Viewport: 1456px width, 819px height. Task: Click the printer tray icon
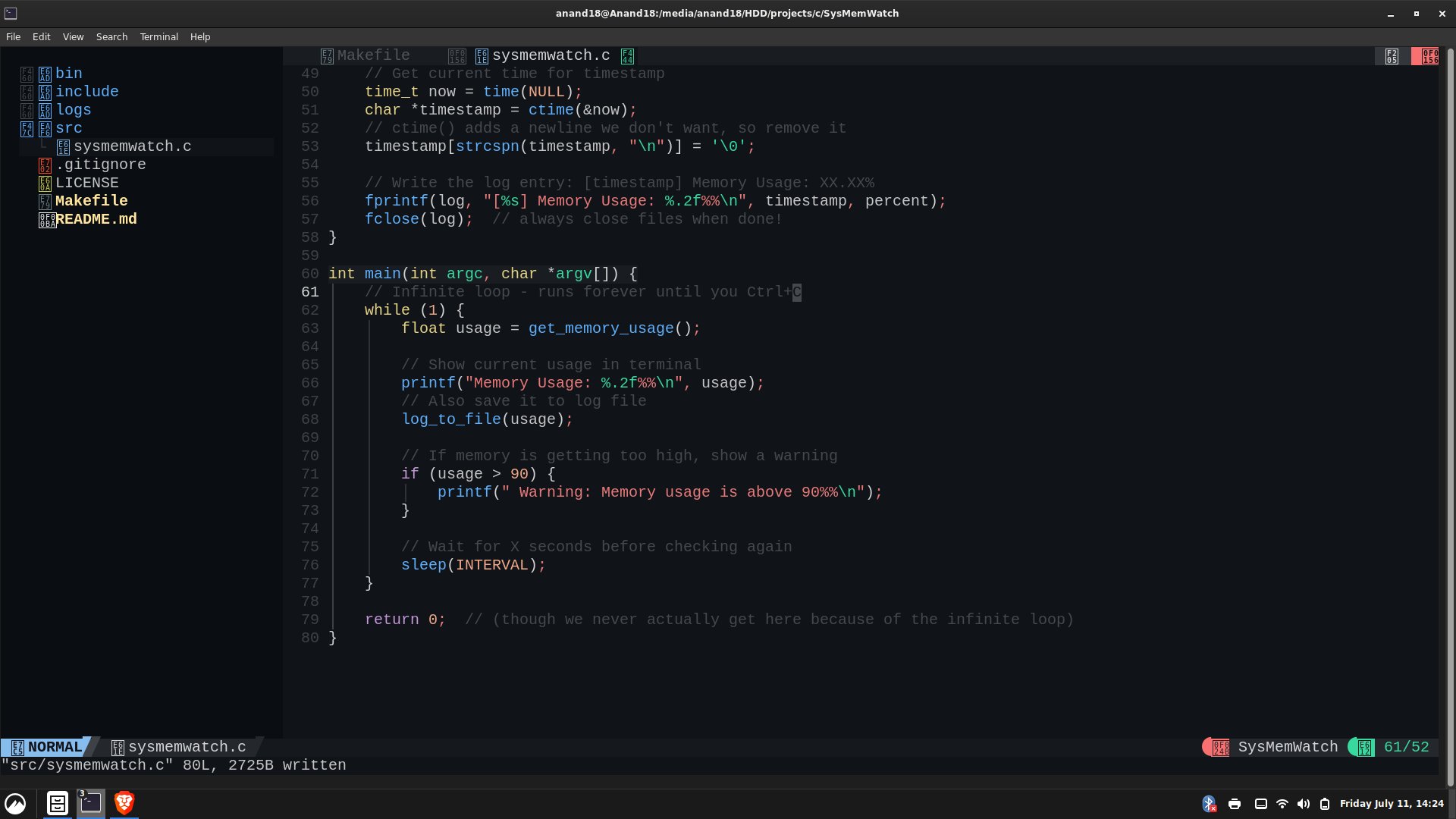(x=1235, y=804)
